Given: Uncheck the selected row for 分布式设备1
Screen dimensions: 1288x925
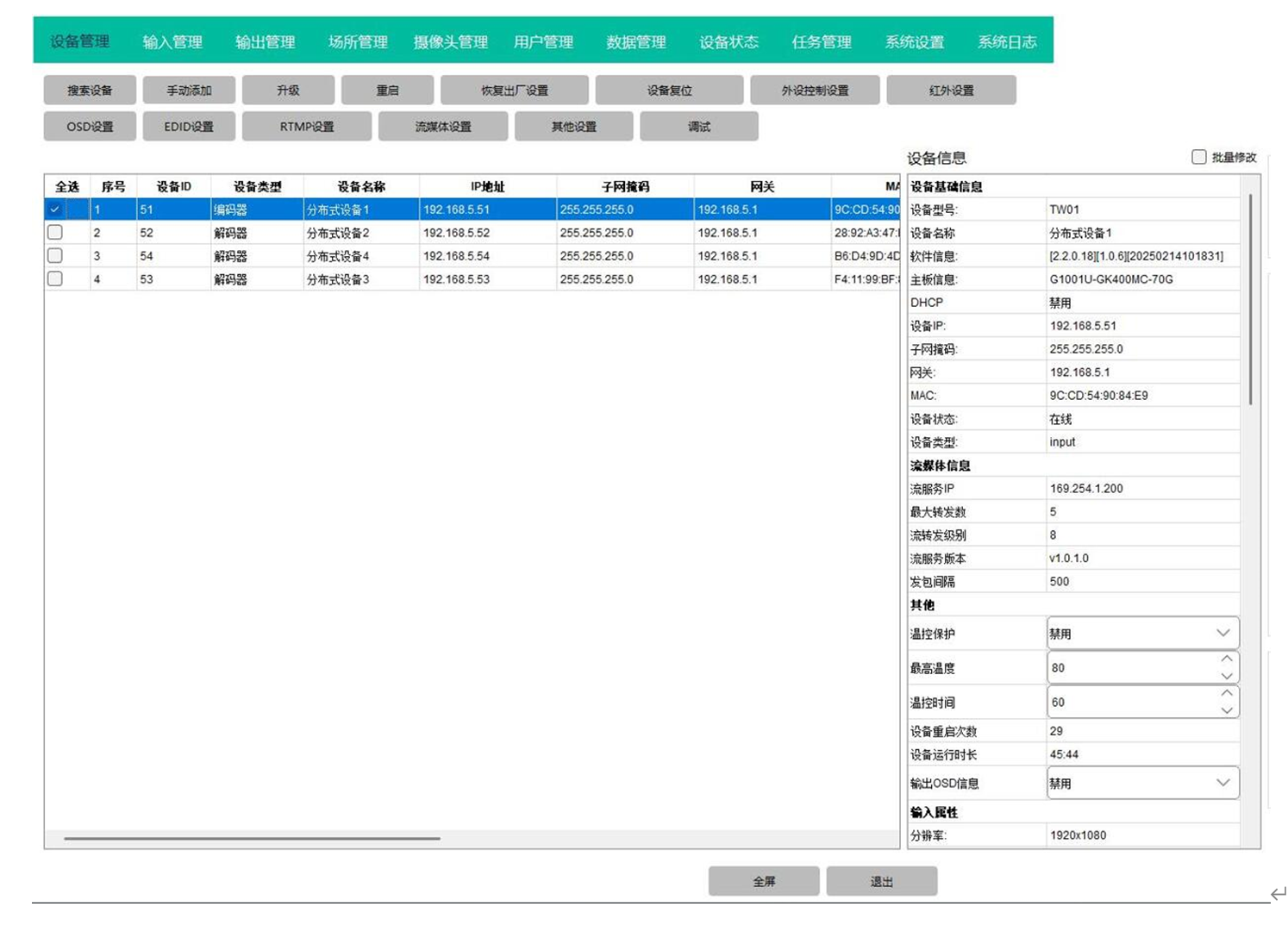Looking at the screenshot, I should [55, 209].
